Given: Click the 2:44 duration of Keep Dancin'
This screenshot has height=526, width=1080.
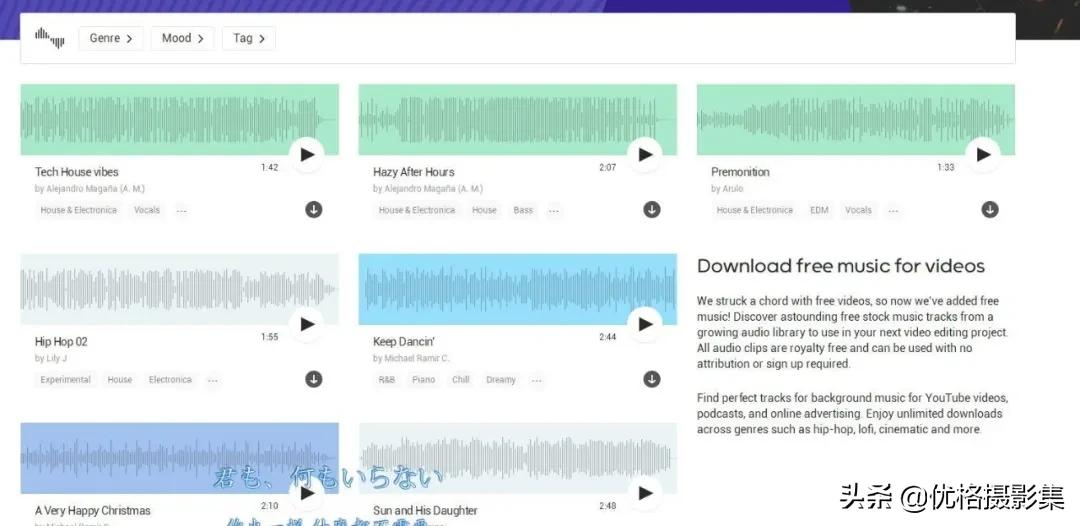Looking at the screenshot, I should click(608, 337).
